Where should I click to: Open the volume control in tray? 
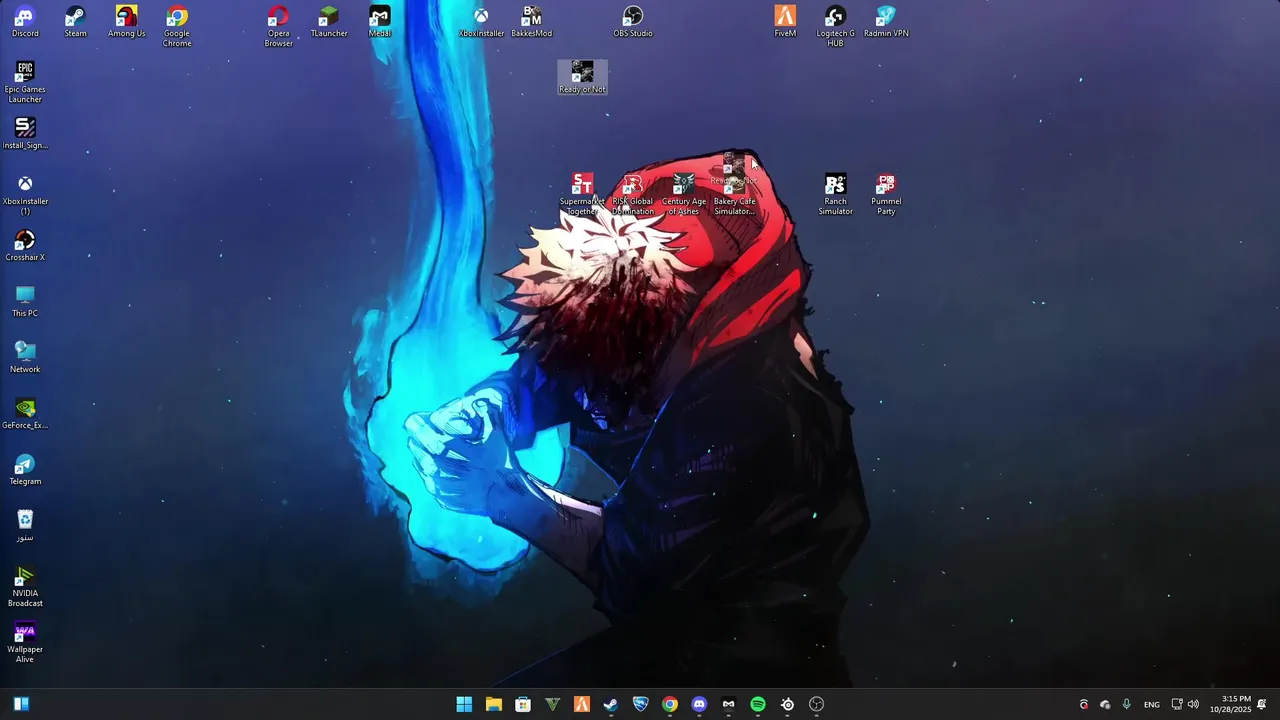coord(1193,704)
